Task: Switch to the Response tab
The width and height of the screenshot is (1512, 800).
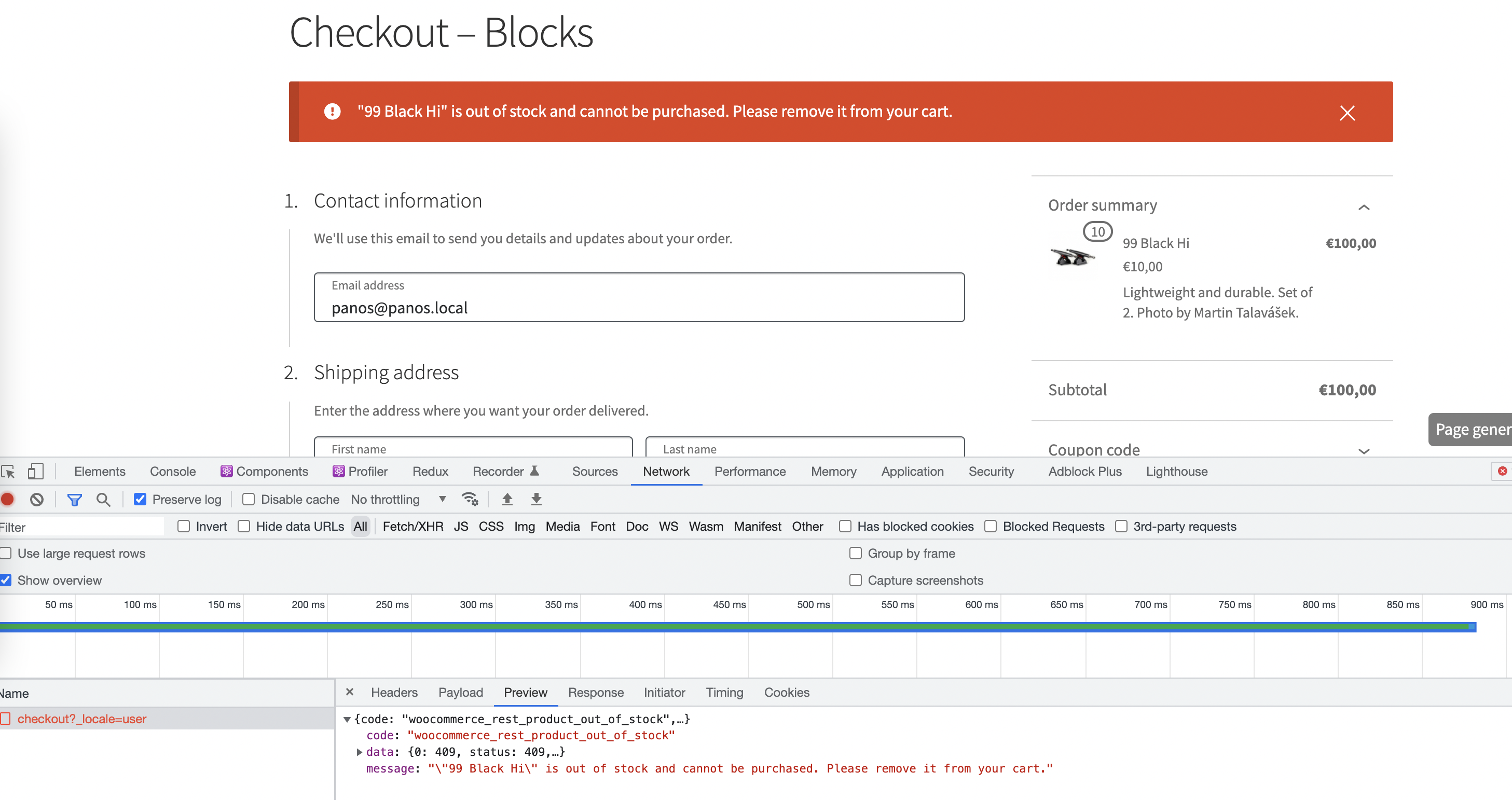Action: tap(596, 693)
